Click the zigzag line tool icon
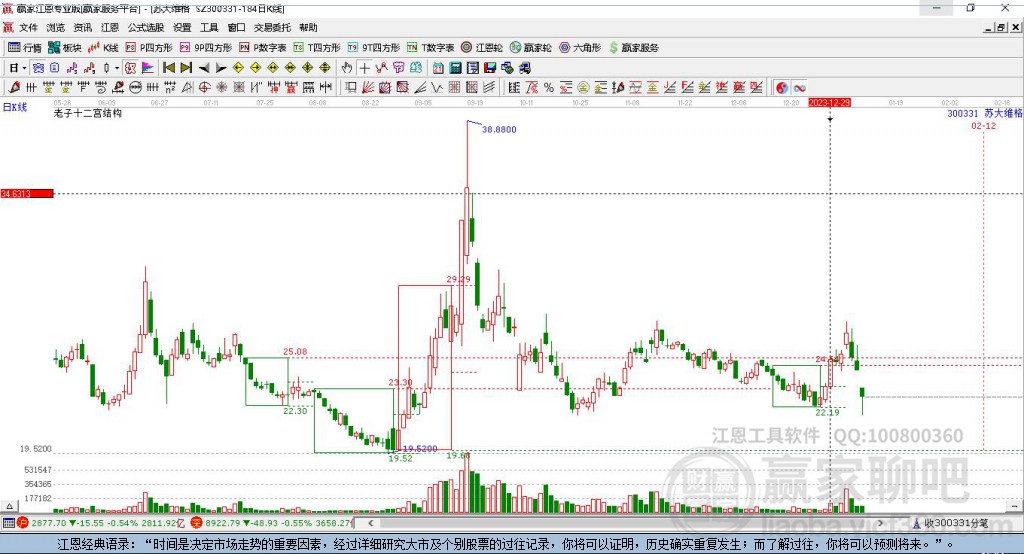Screen dimensions: 1024x554 click(436, 88)
